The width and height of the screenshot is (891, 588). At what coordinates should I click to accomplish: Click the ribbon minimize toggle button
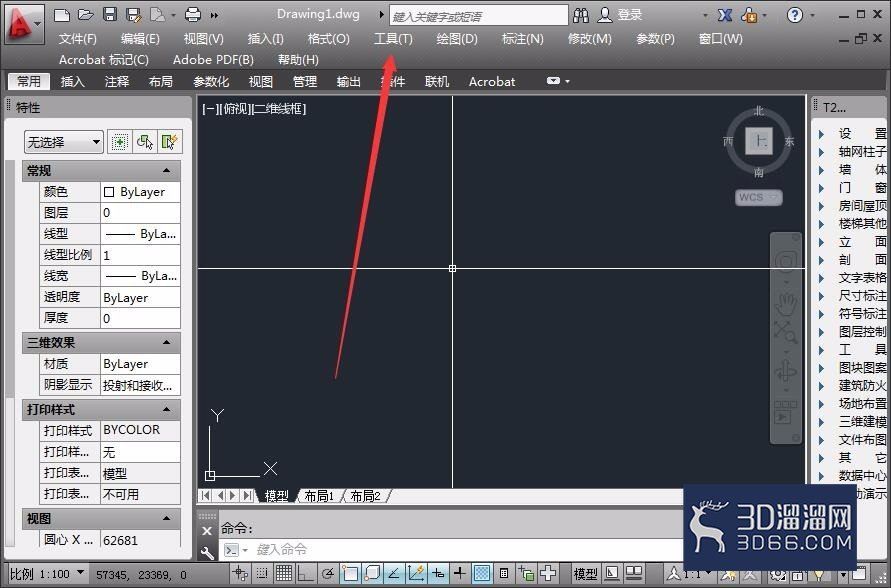[554, 81]
